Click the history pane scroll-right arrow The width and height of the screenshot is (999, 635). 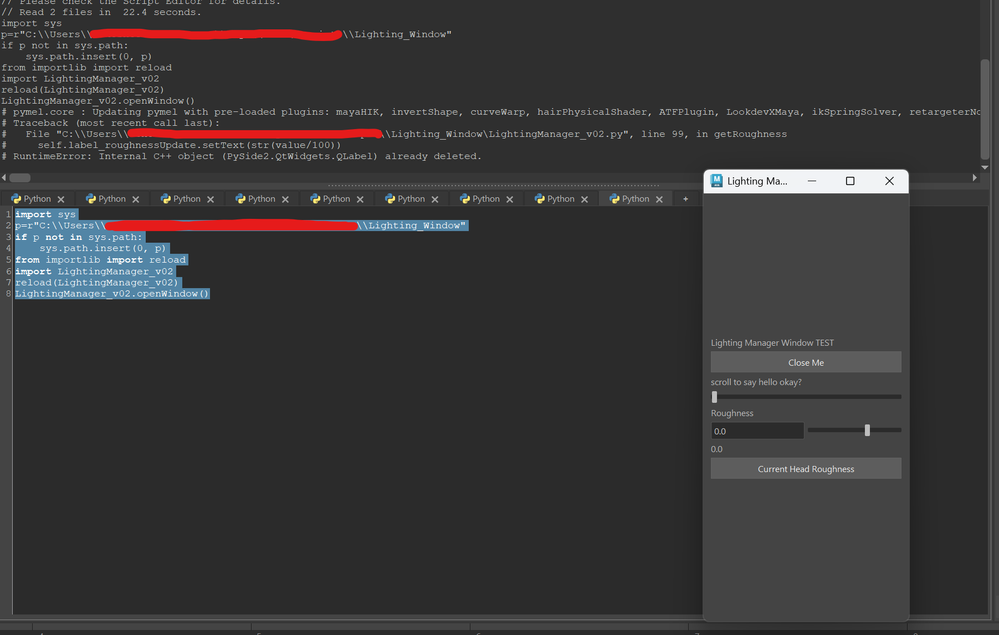click(x=974, y=178)
